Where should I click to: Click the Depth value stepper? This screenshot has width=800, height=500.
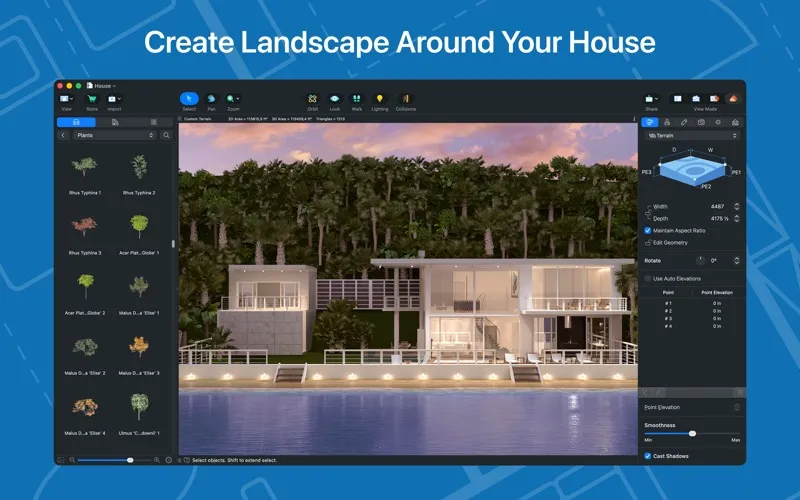tap(736, 218)
